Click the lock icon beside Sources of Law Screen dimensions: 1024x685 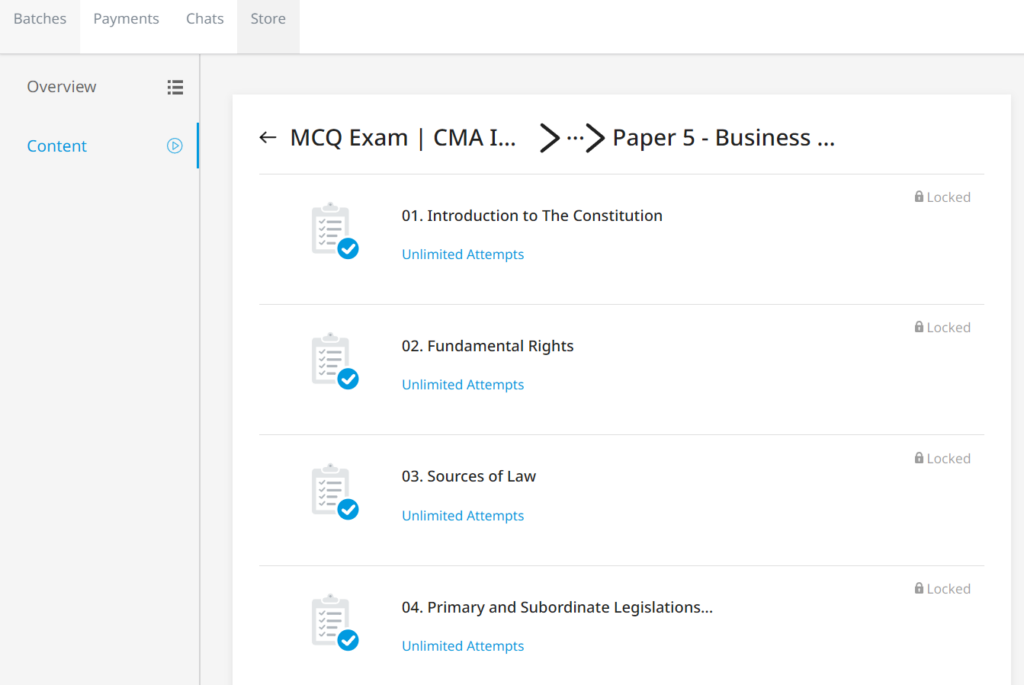[x=919, y=458]
